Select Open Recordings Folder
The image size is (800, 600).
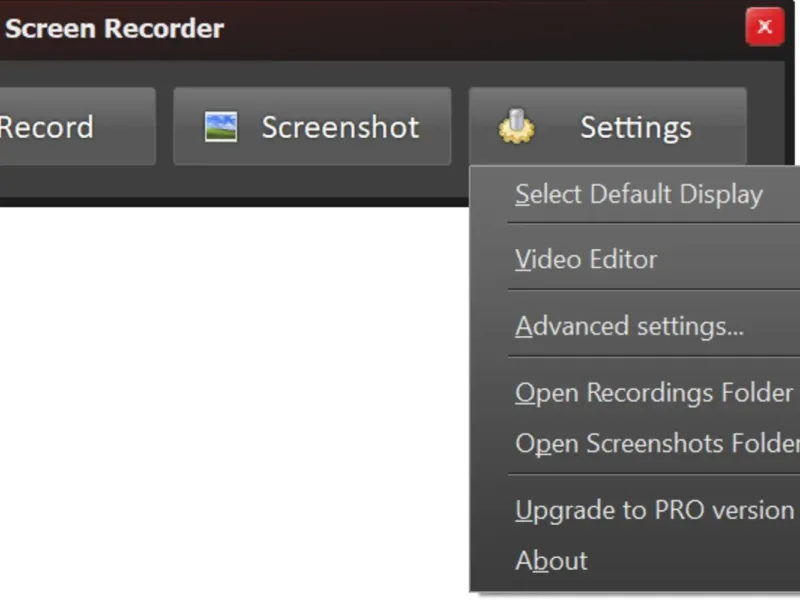[654, 393]
